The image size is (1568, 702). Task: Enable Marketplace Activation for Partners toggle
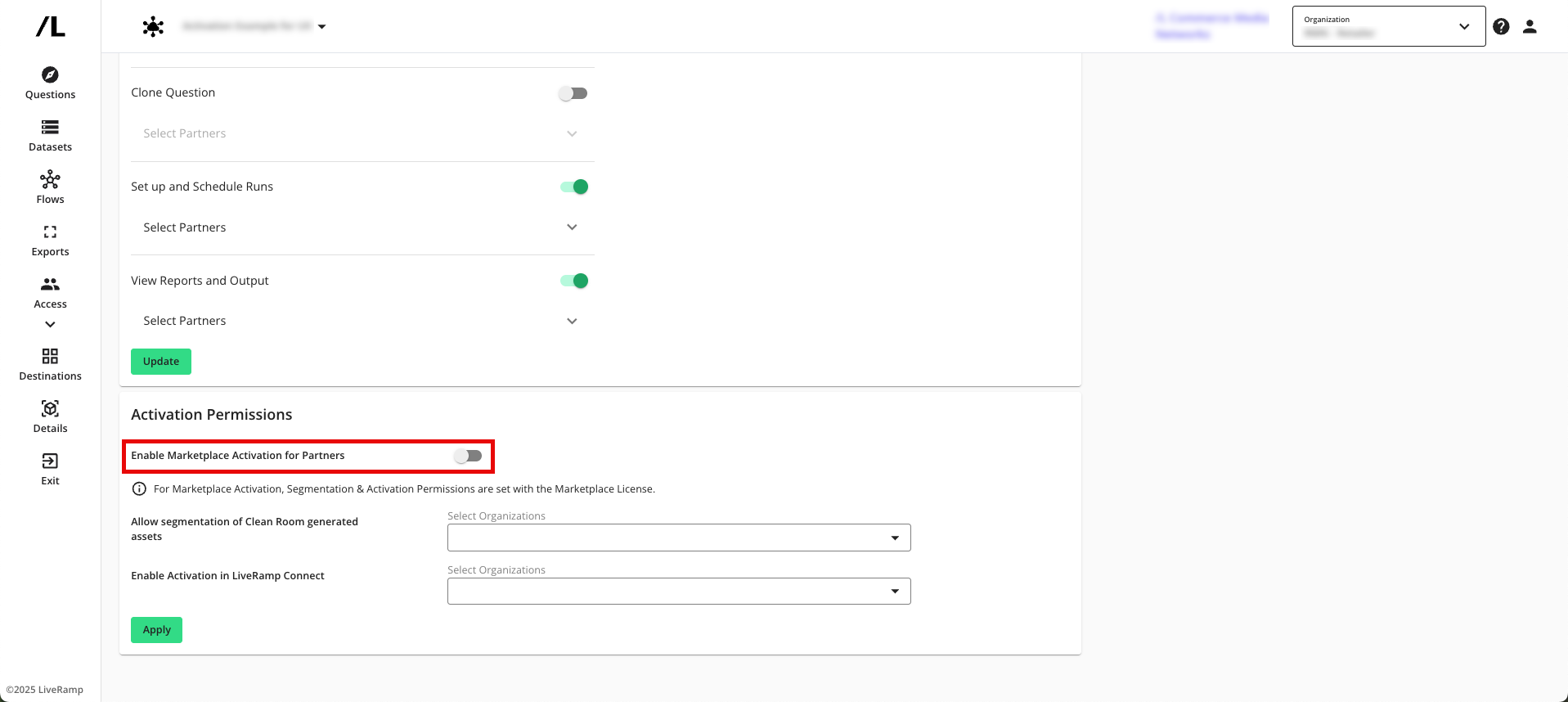pos(469,457)
